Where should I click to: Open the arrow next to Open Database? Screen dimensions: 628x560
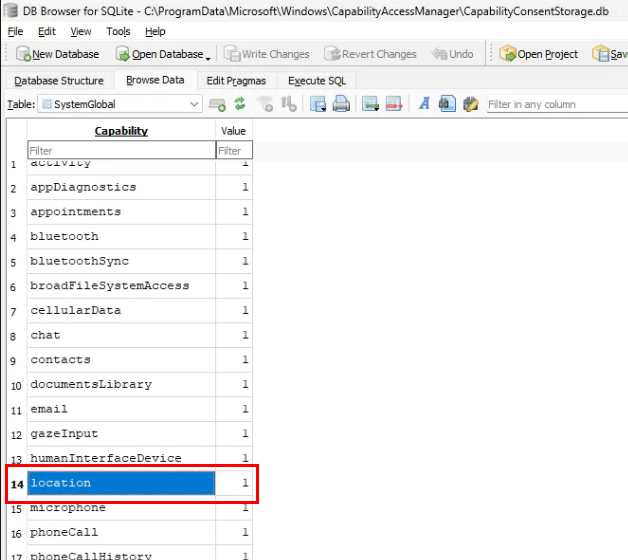(x=207, y=55)
